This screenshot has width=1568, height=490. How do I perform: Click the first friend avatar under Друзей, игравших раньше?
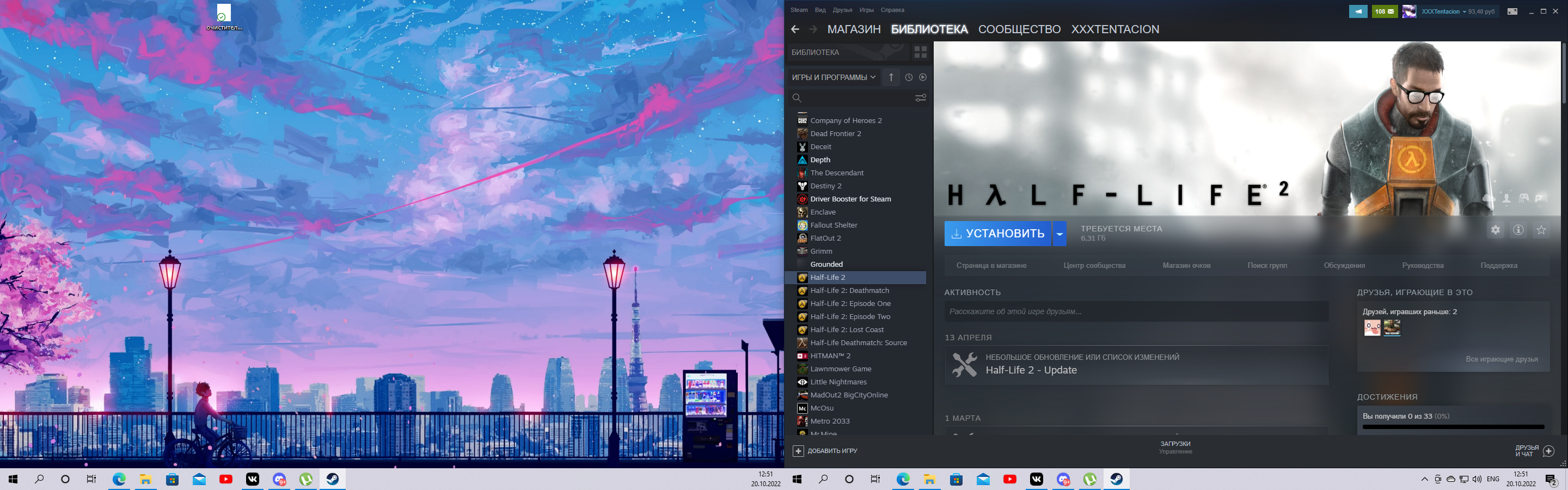pyautogui.click(x=1372, y=328)
